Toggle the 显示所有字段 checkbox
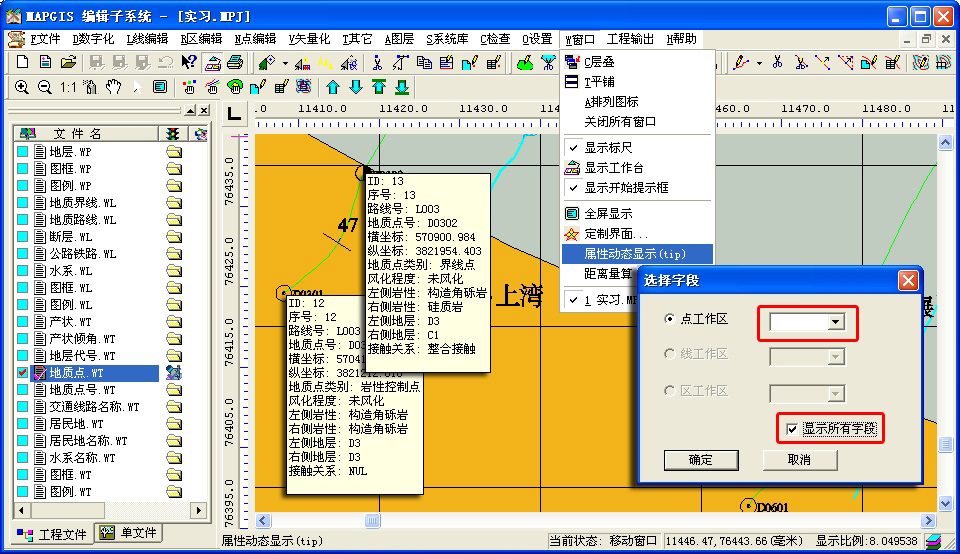This screenshot has height=554, width=960. click(x=792, y=429)
